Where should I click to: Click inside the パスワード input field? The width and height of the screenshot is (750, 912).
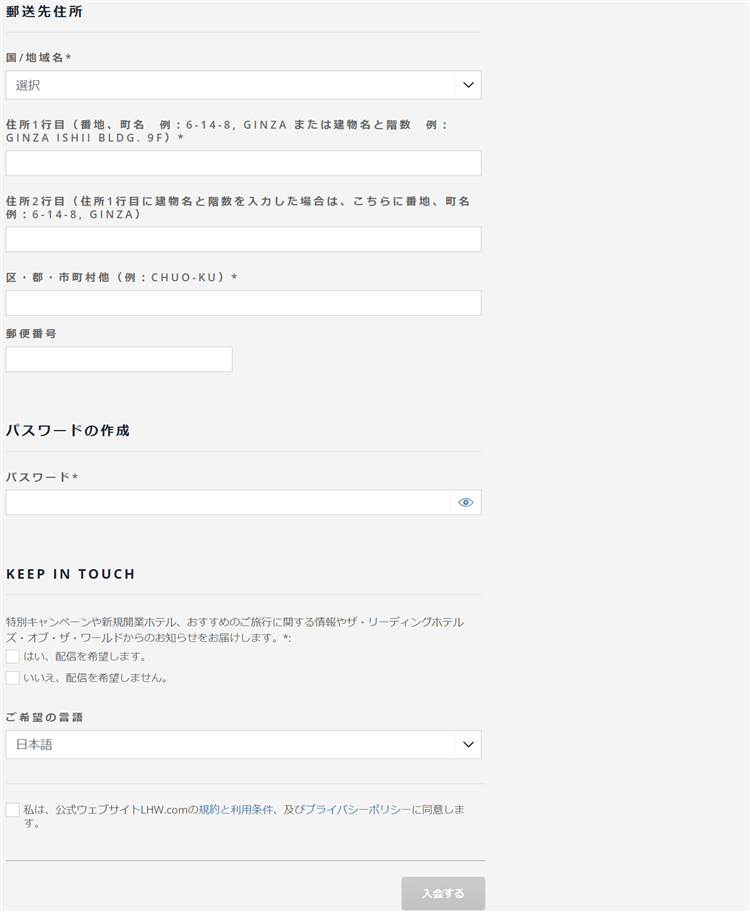point(228,503)
